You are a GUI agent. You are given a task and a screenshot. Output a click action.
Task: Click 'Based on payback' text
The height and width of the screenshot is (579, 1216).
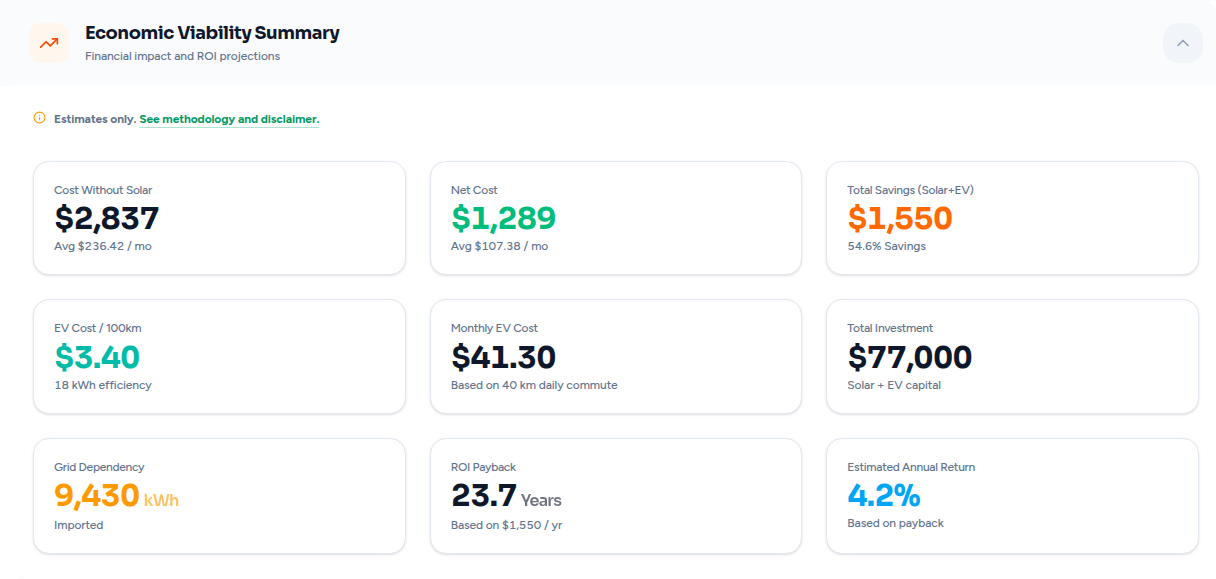(x=895, y=523)
